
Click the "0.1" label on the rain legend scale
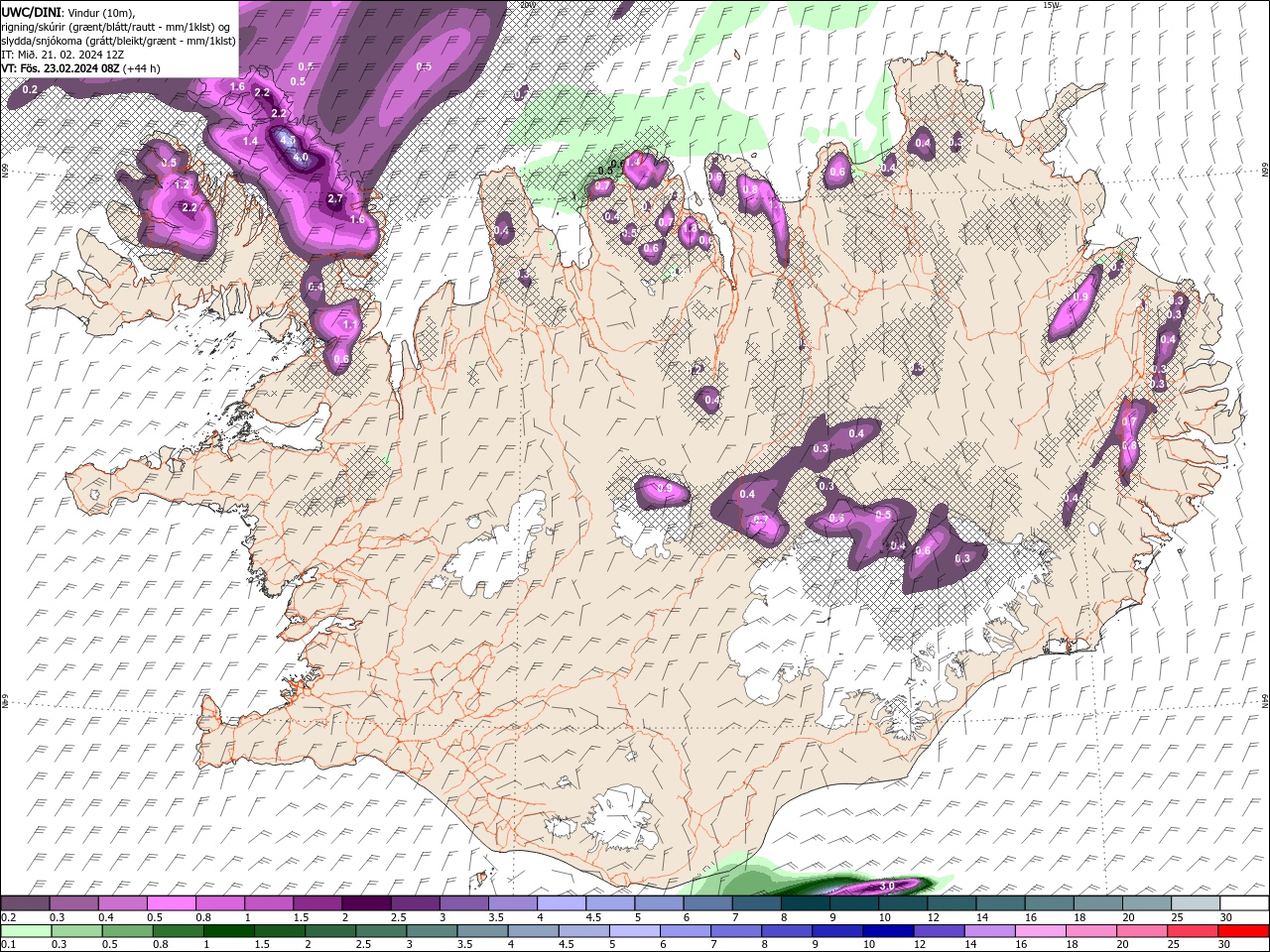point(8,945)
